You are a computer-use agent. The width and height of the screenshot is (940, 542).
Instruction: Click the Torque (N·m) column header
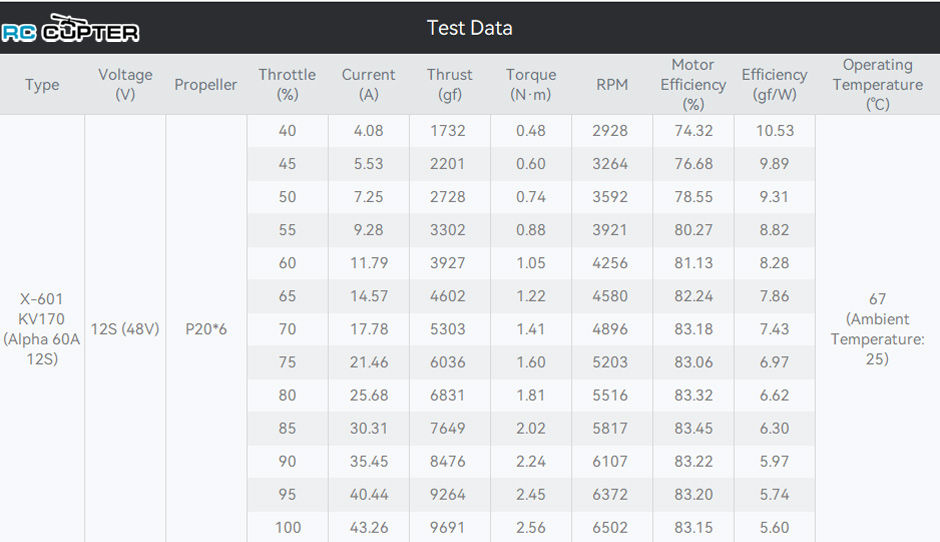click(x=531, y=85)
